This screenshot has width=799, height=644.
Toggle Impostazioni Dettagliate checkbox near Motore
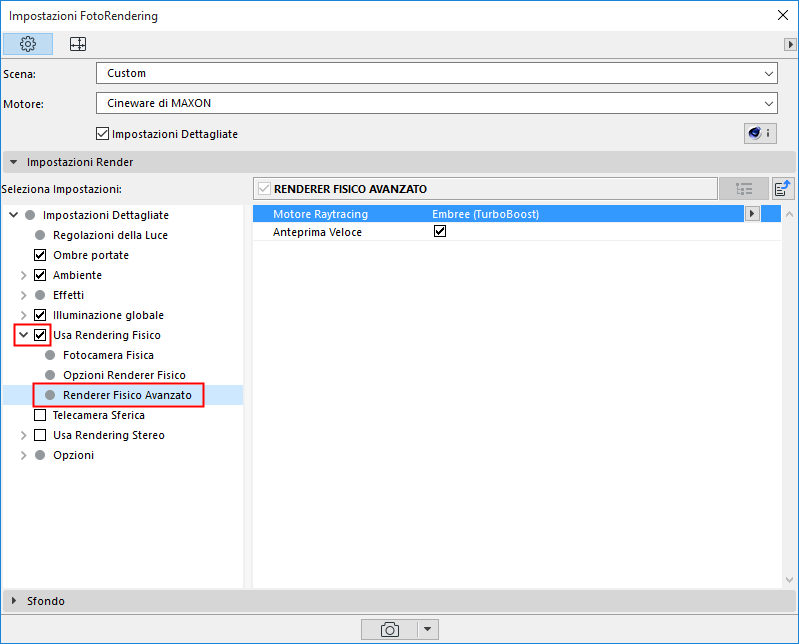click(102, 134)
